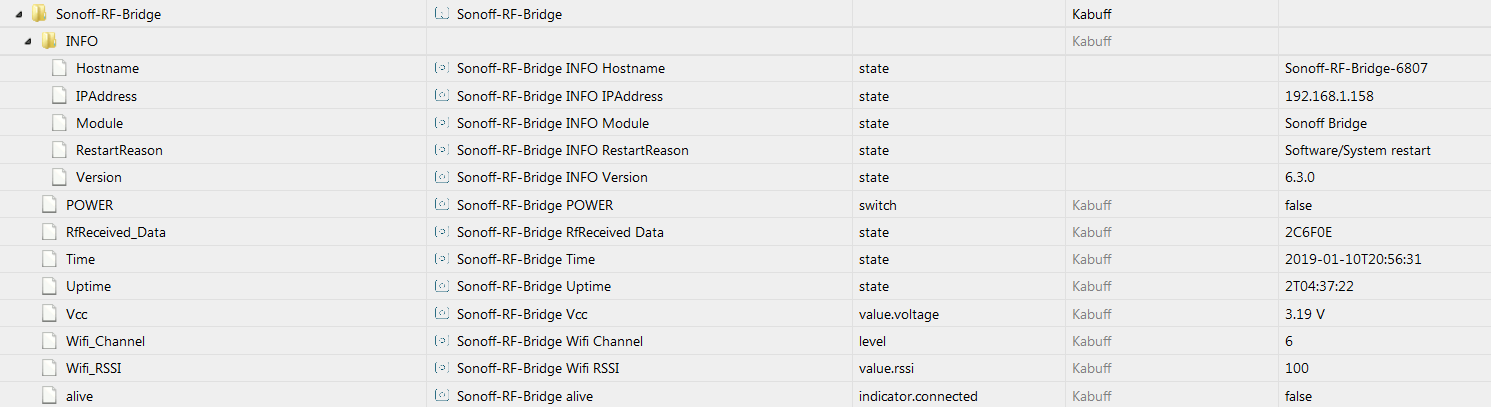Image resolution: width=1491 pixels, height=407 pixels.
Task: Select the Wifi_Channel tree item
Action: pyautogui.click(x=105, y=341)
